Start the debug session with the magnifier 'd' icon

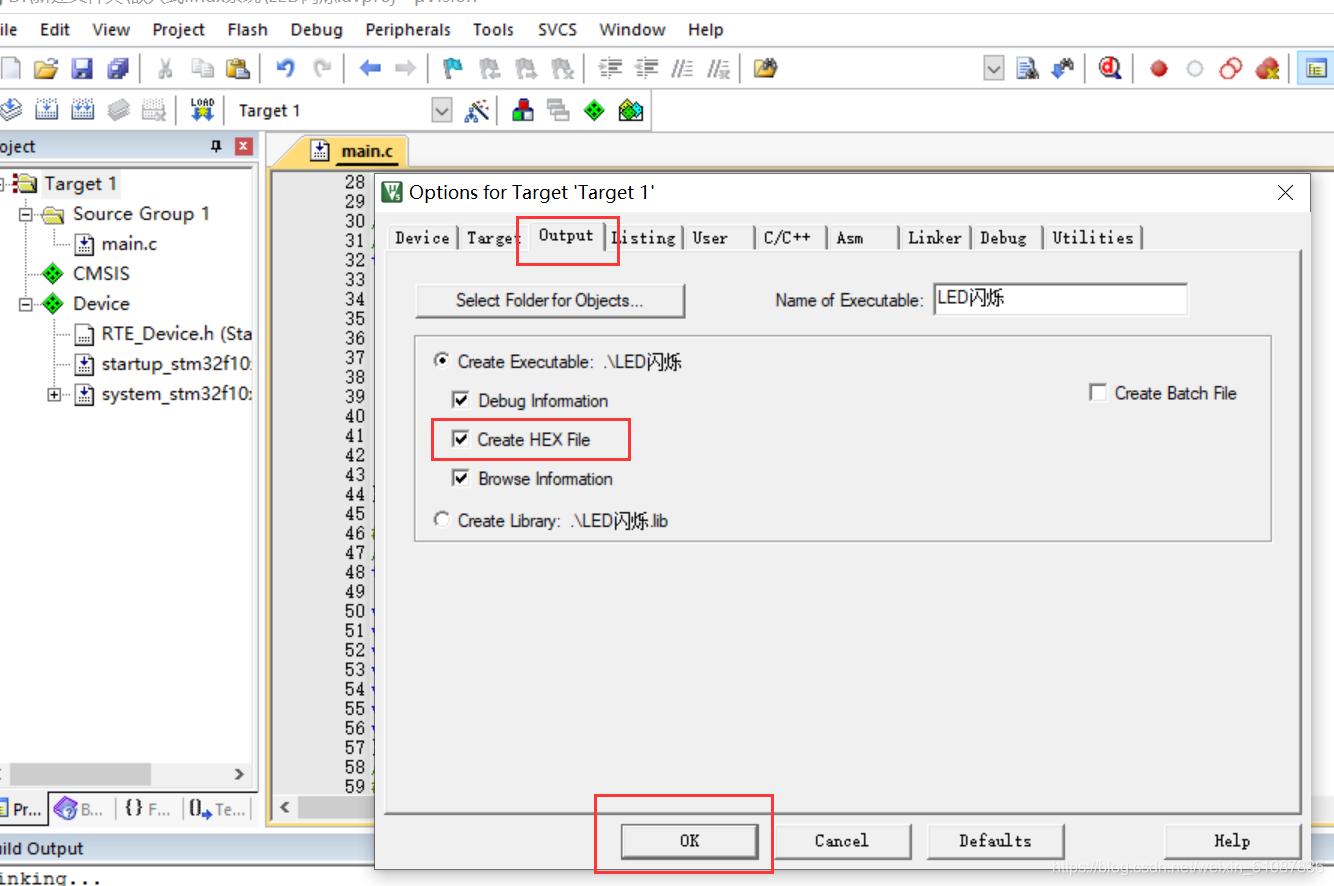(x=1109, y=68)
